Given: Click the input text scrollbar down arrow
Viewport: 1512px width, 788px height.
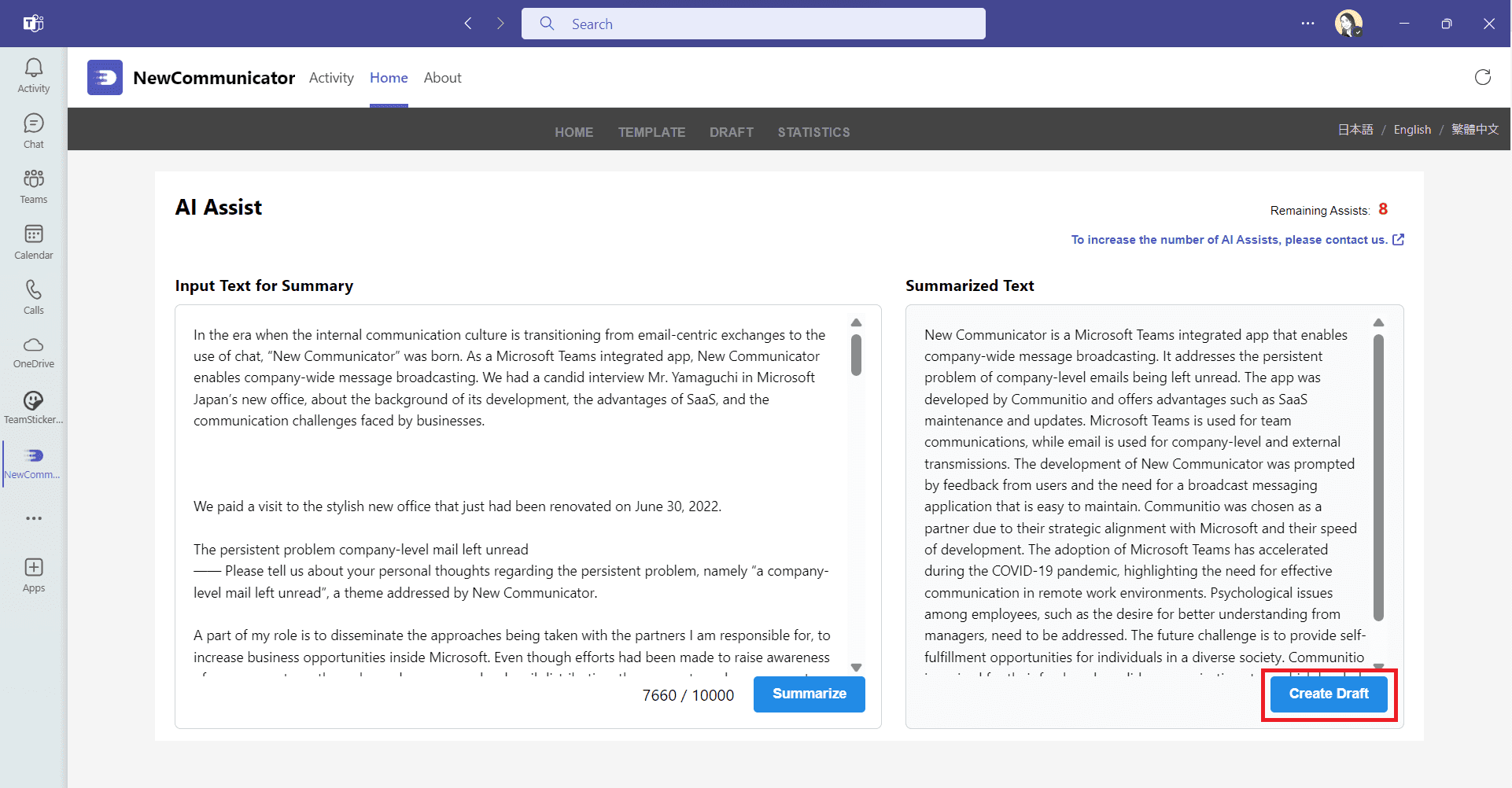Looking at the screenshot, I should 856,667.
